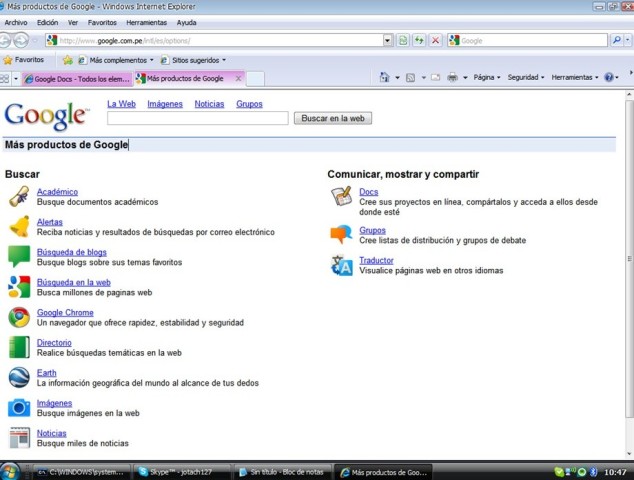The height and width of the screenshot is (480, 634).
Task: Open Skype from the taskbar
Action: (181, 472)
